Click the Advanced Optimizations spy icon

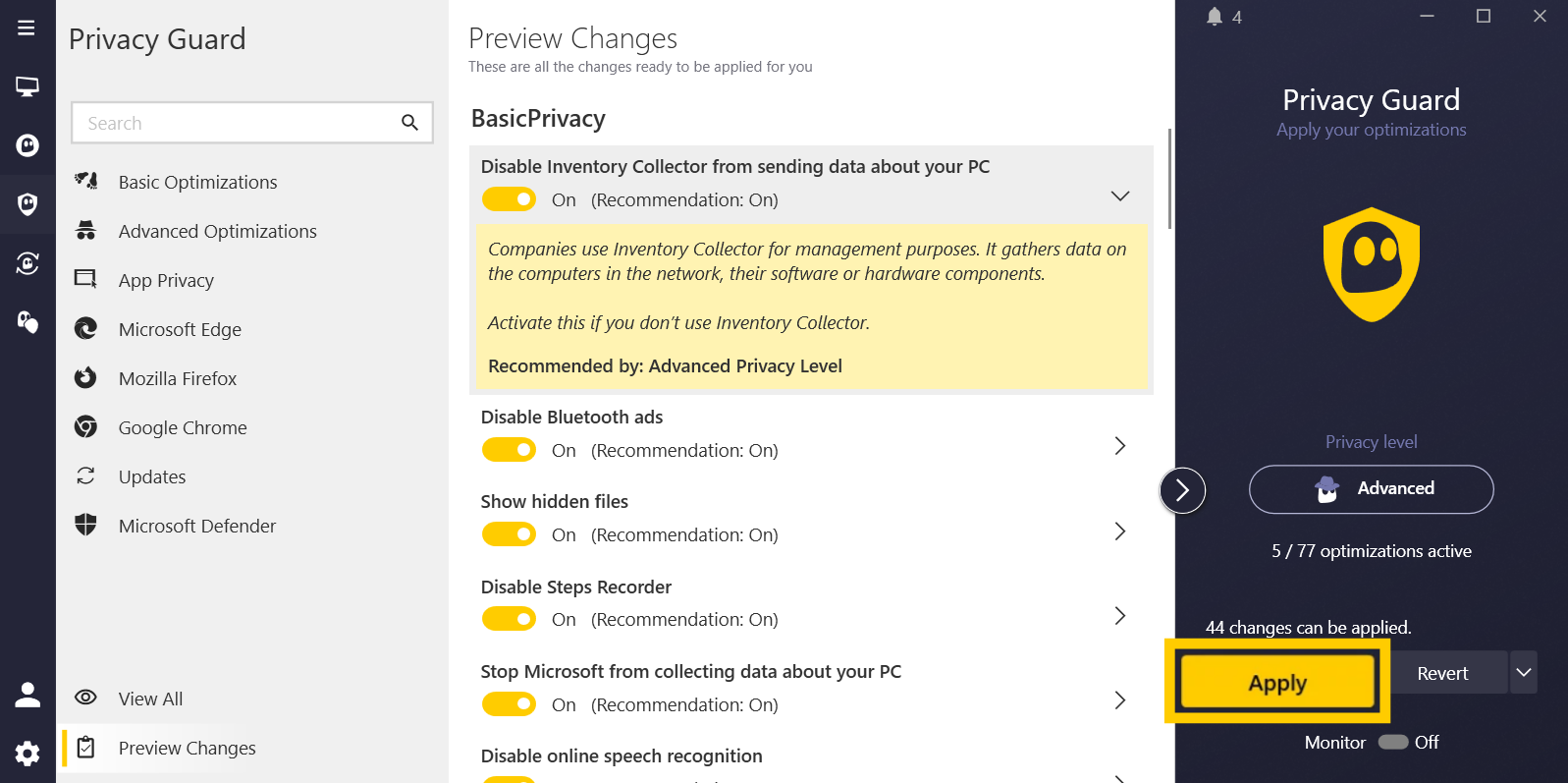point(86,230)
